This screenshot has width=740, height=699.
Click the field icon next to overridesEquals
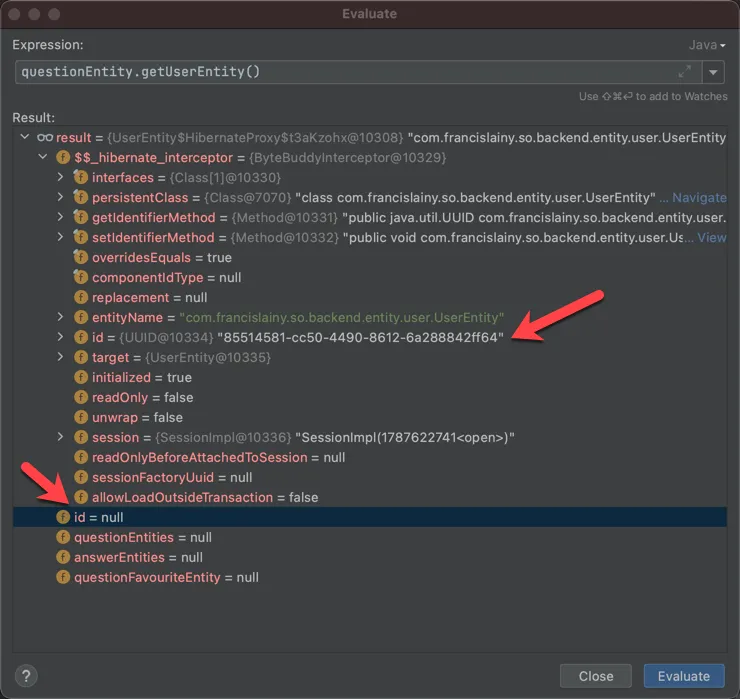click(x=81, y=257)
